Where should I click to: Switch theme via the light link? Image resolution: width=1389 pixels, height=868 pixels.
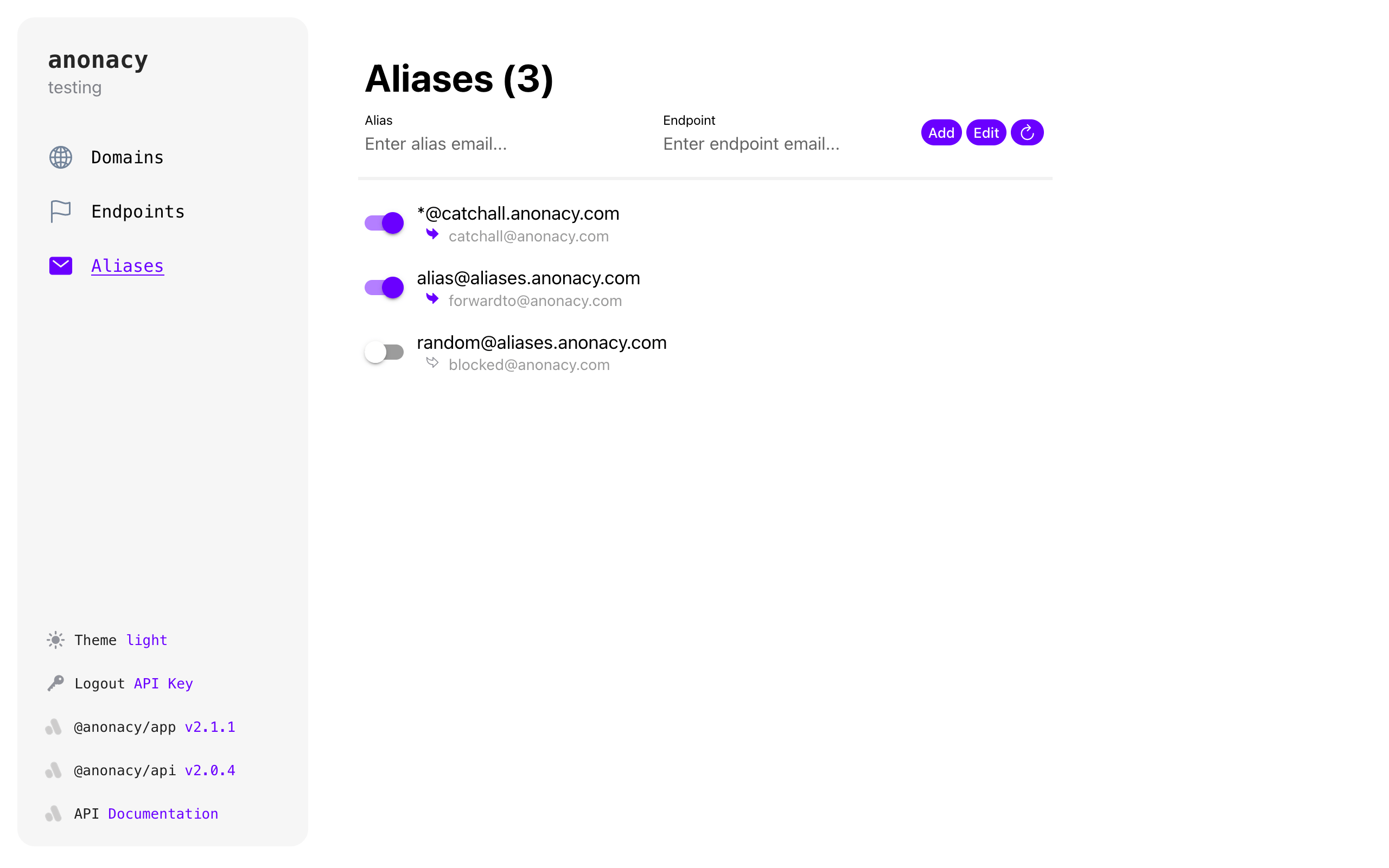[147, 640]
